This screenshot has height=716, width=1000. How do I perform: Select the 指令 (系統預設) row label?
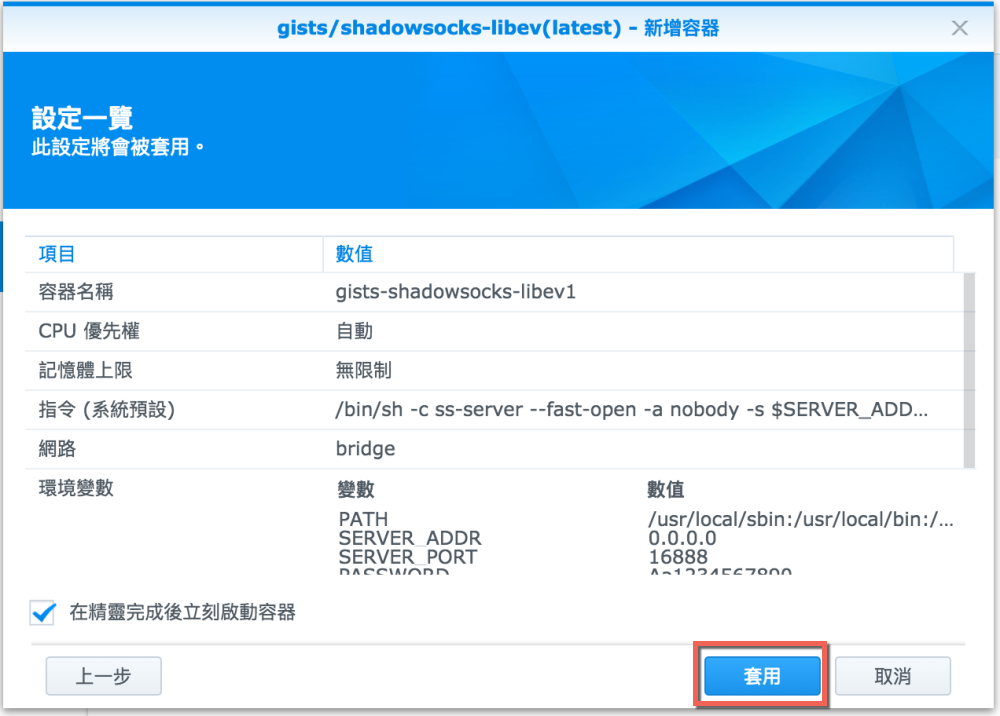107,409
